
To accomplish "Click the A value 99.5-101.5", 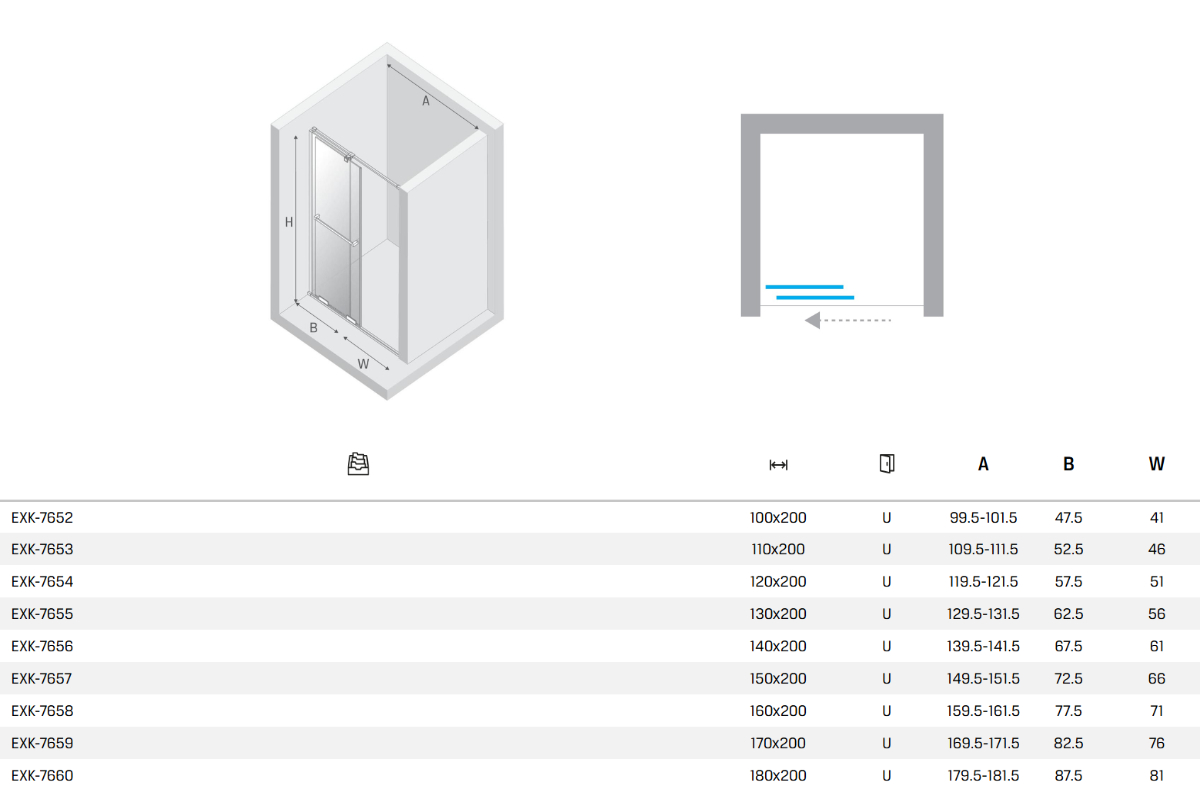I will (x=984, y=518).
